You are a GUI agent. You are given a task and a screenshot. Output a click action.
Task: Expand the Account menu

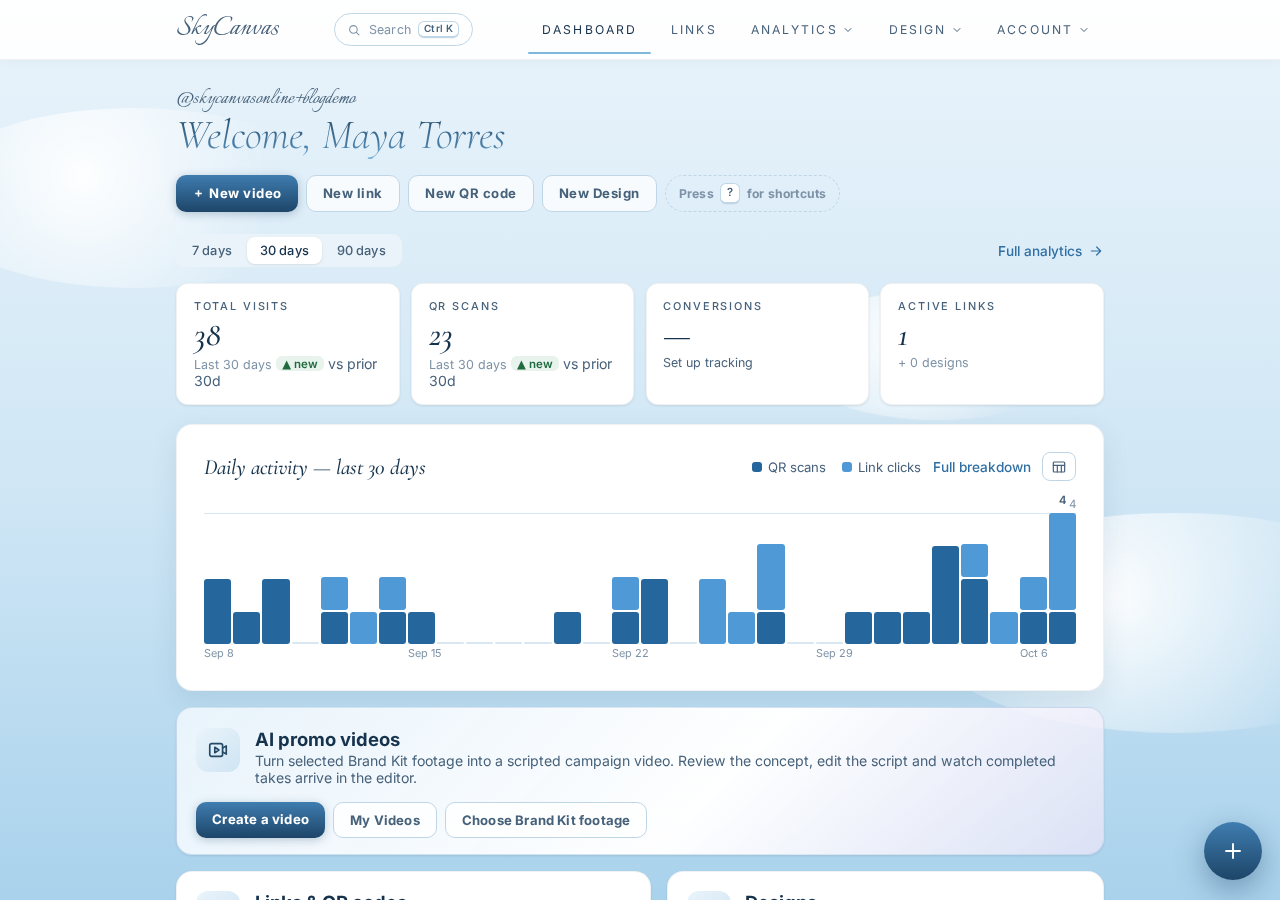[x=1043, y=30]
